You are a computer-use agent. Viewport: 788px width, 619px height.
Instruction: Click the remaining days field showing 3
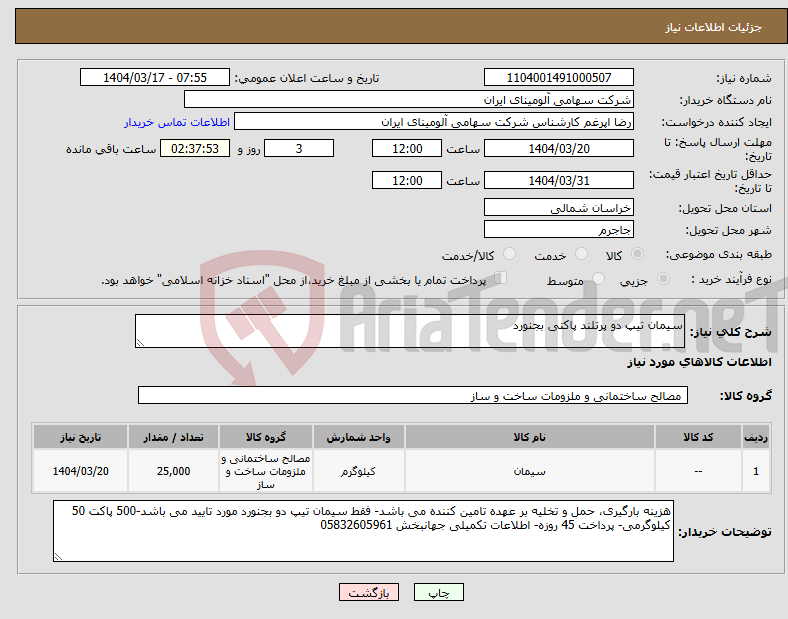tap(299, 148)
